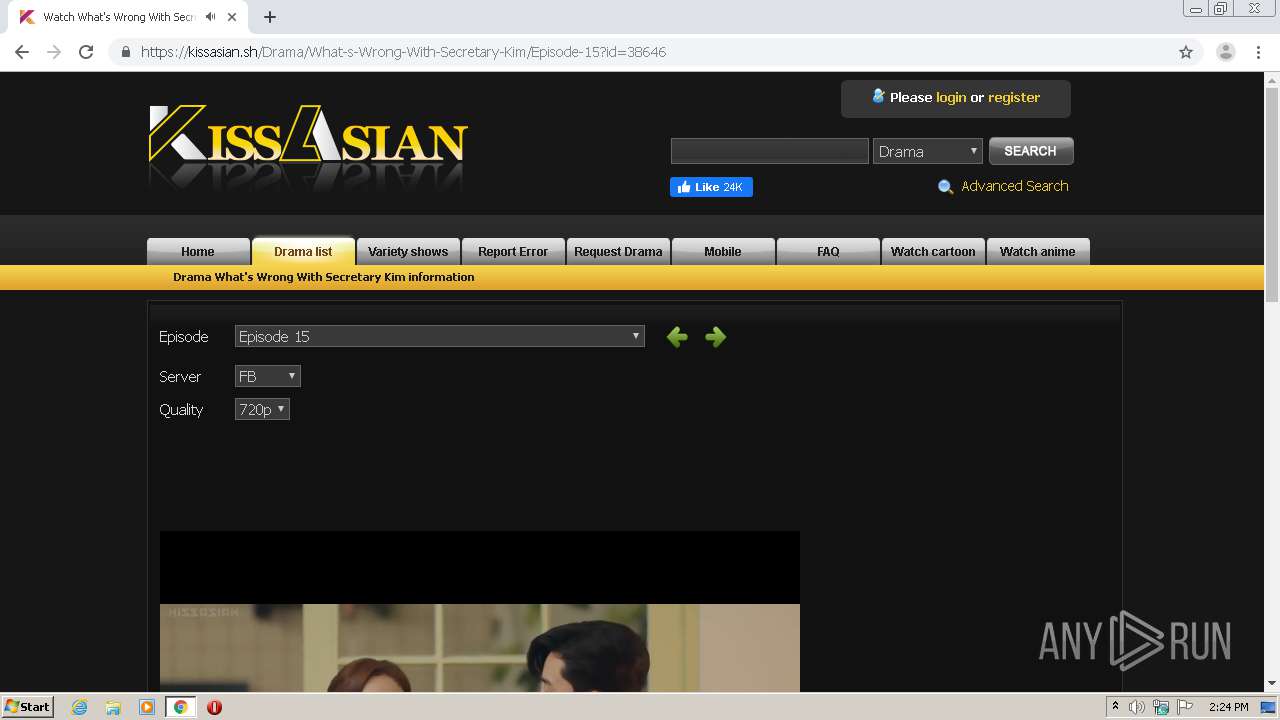Image resolution: width=1280 pixels, height=720 pixels.
Task: Click the network tray icon
Action: click(x=1161, y=707)
